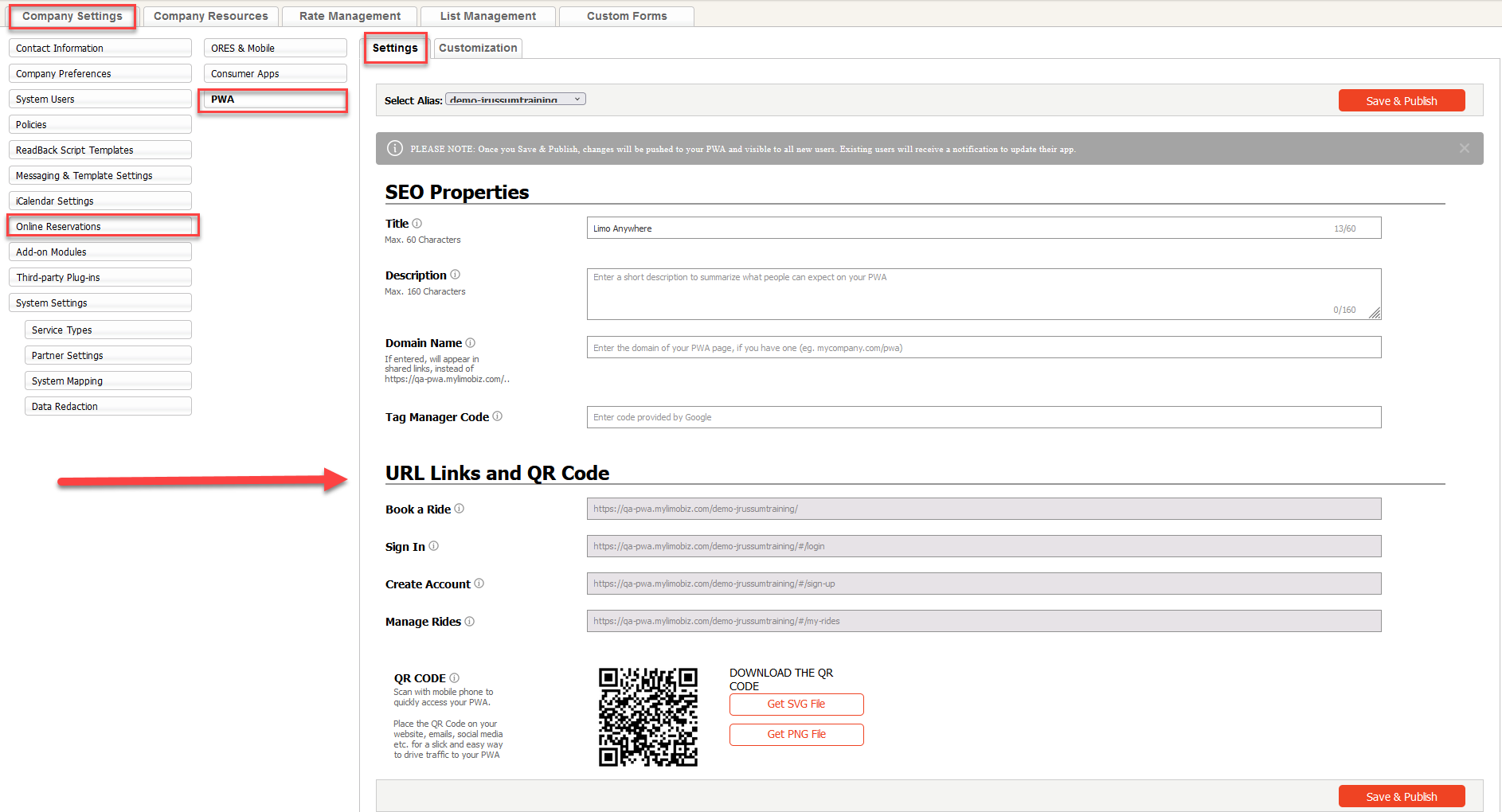1502x812 pixels.
Task: Click the Sign In info icon
Action: (433, 546)
